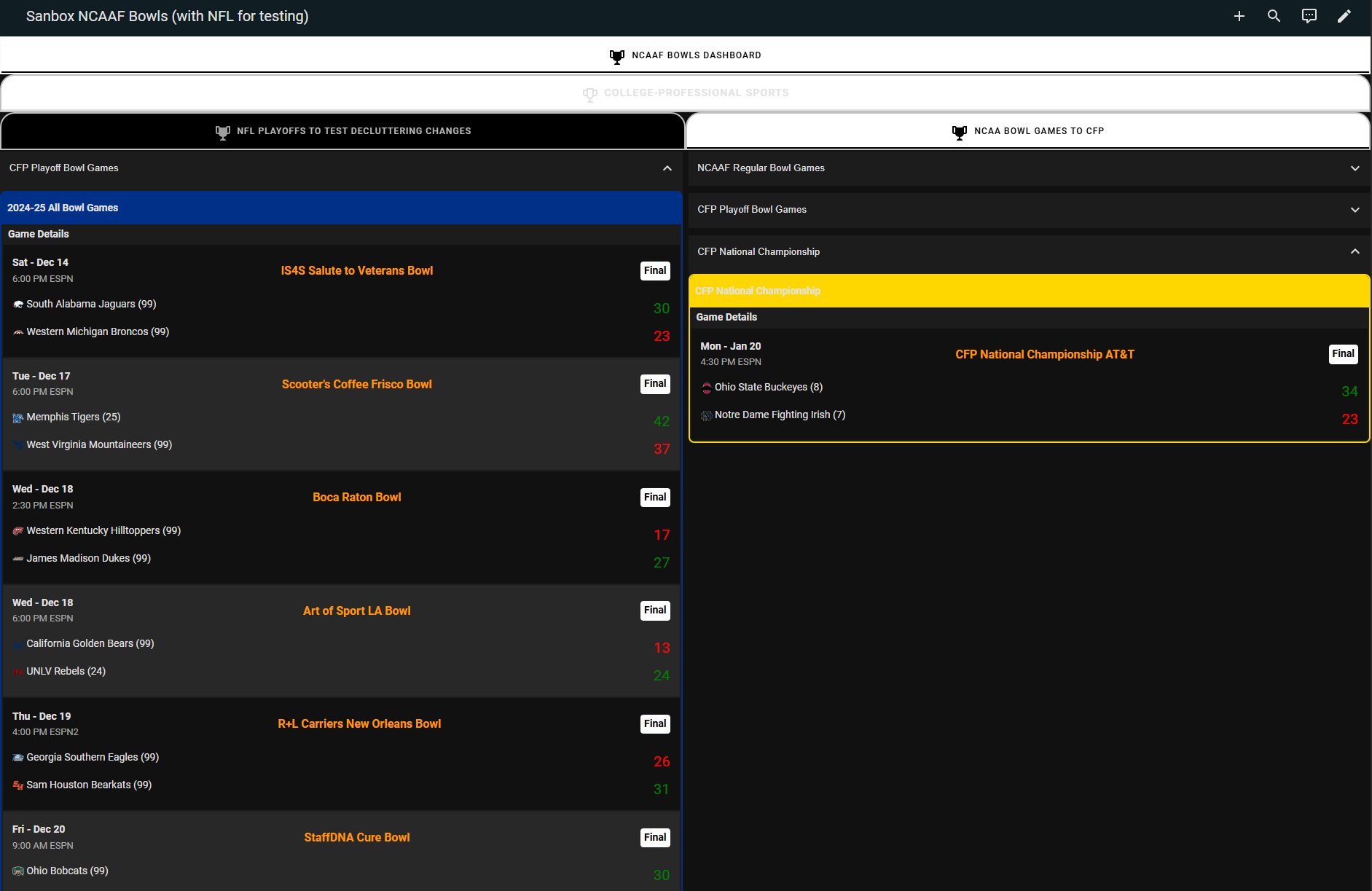This screenshot has height=891, width=1372.
Task: Click the plus add icon in header
Action: pyautogui.click(x=1239, y=16)
